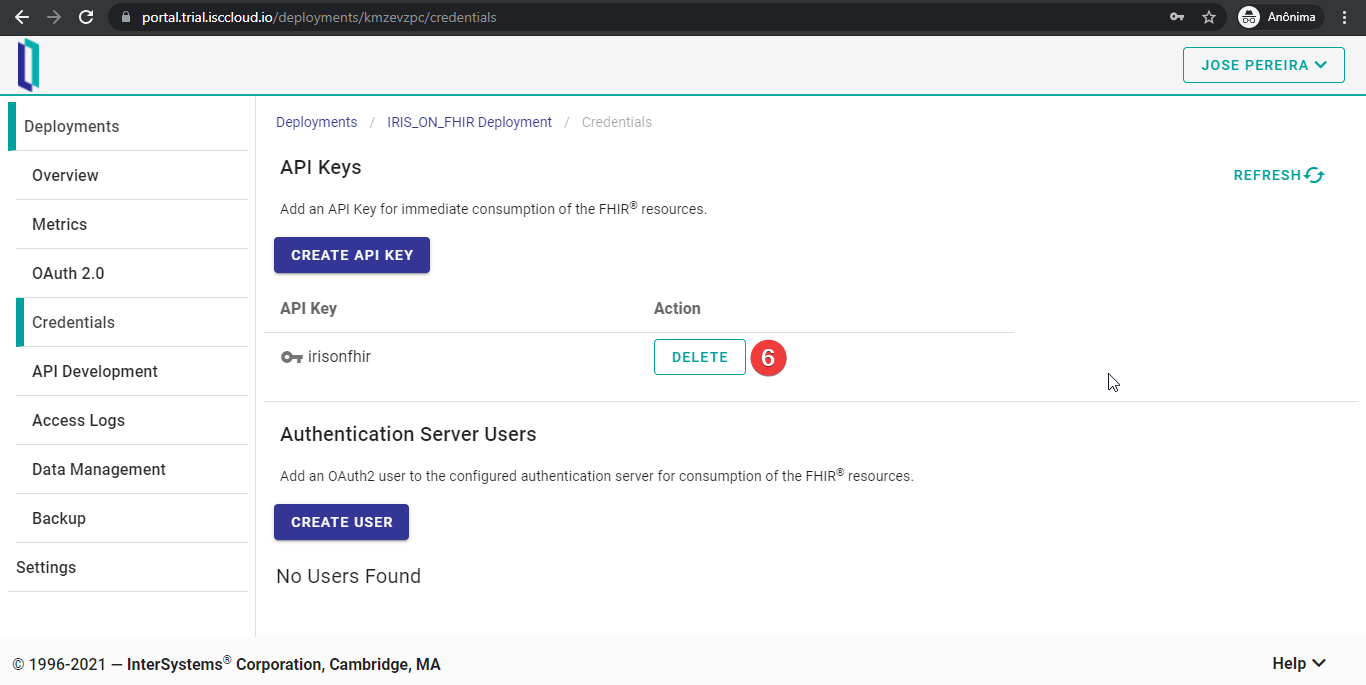Select Deployments in the sidebar
The image size is (1366, 685).
coord(128,126)
